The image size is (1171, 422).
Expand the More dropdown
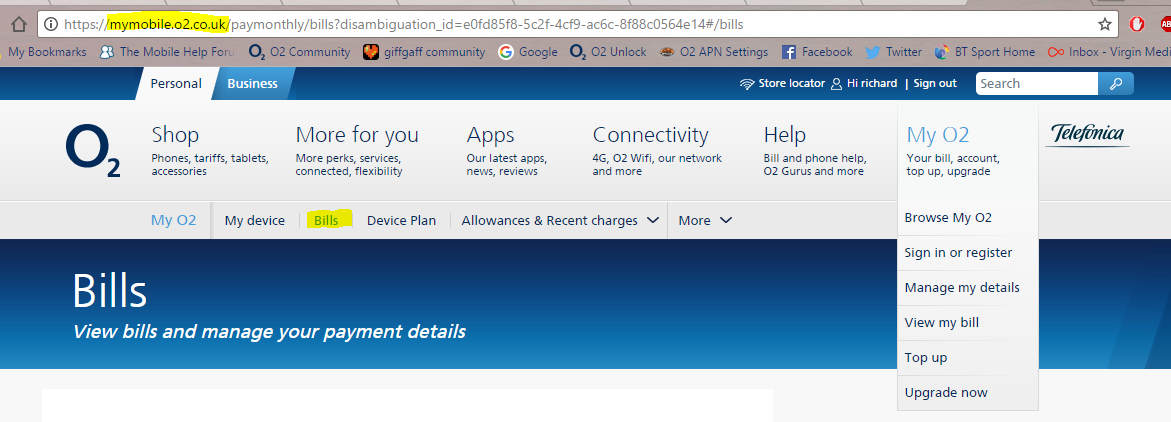[x=705, y=220]
